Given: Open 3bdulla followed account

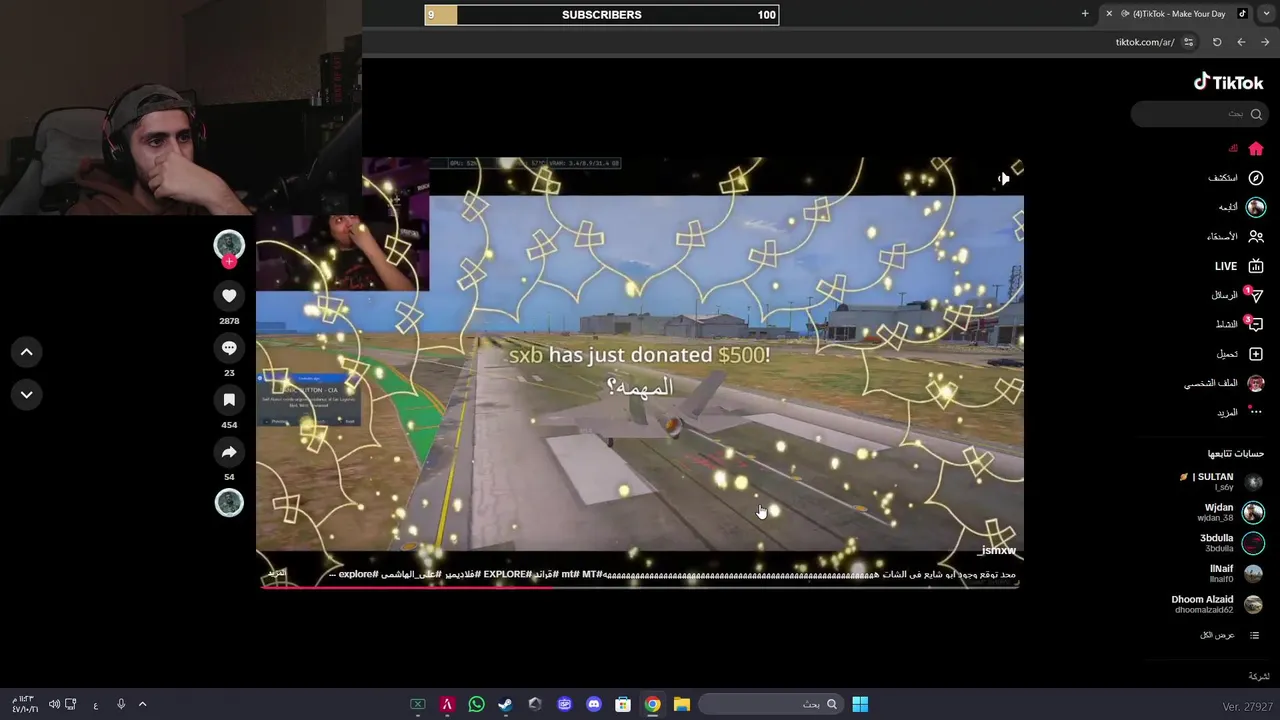Looking at the screenshot, I should (x=1231, y=543).
